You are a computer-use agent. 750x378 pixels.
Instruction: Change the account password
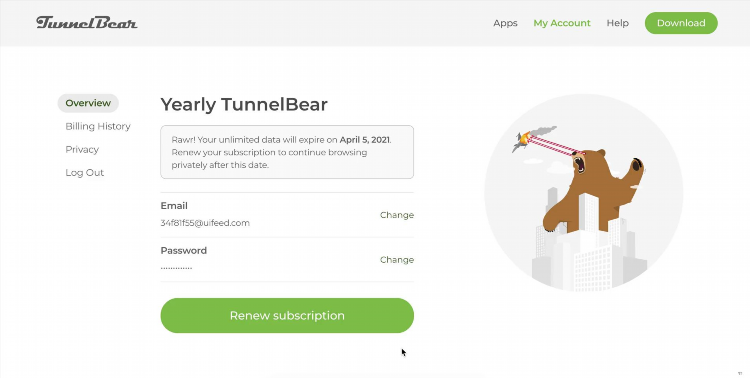click(397, 260)
